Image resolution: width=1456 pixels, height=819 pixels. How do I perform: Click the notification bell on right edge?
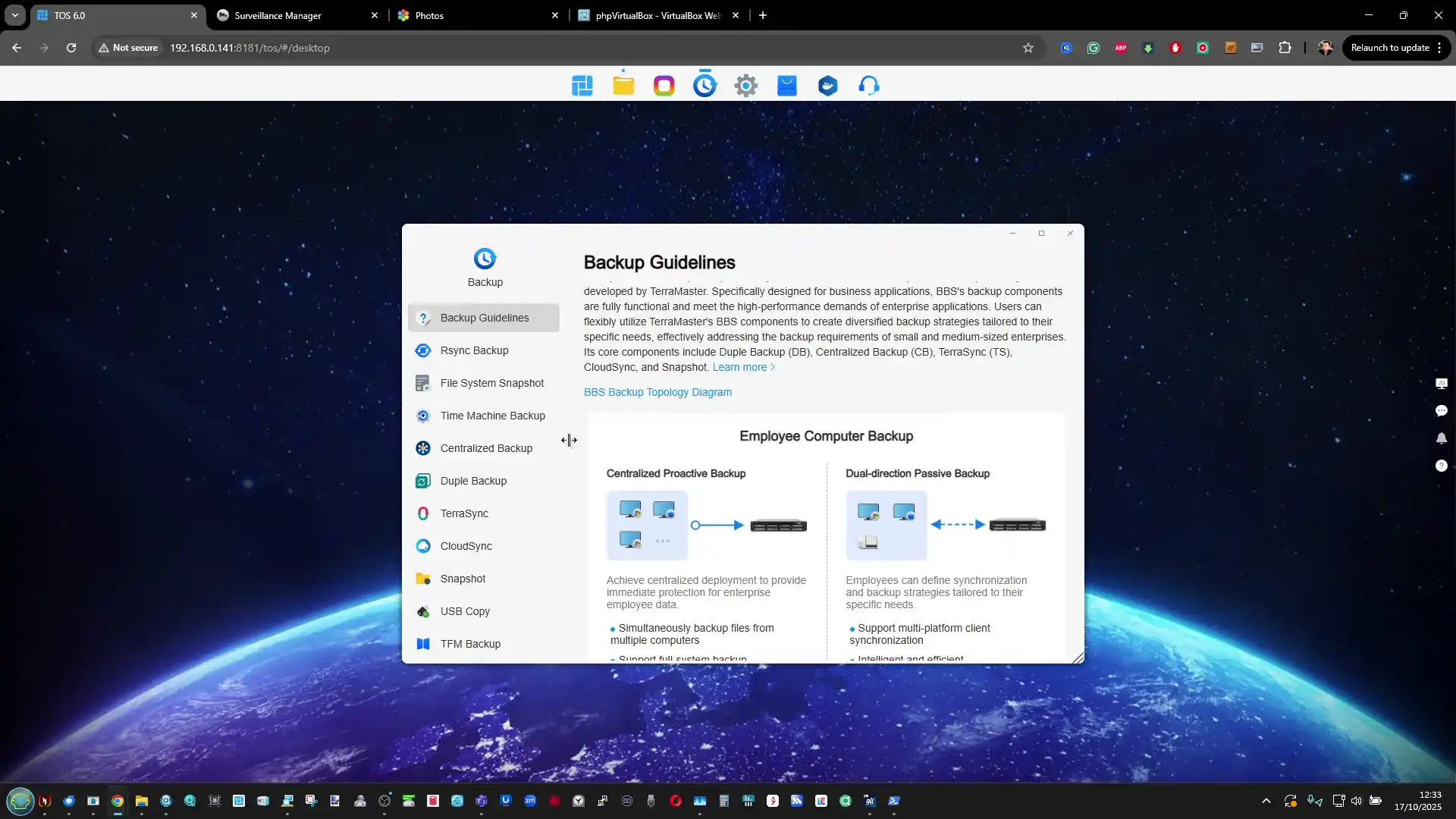click(x=1441, y=438)
